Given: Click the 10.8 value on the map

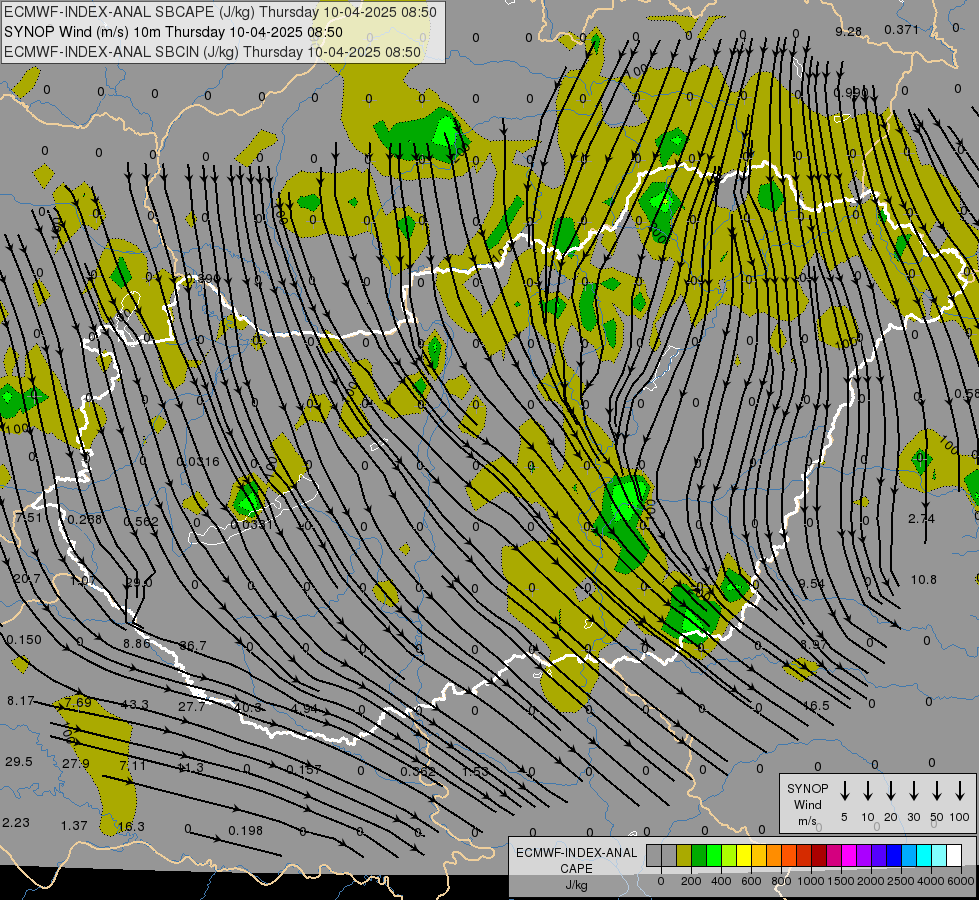Looking at the screenshot, I should click(x=923, y=580).
